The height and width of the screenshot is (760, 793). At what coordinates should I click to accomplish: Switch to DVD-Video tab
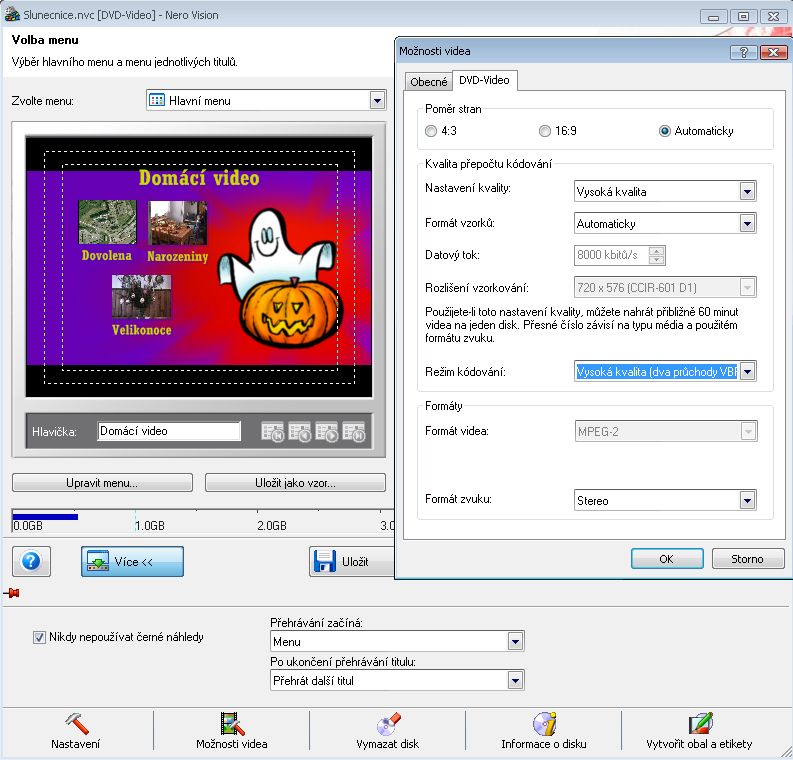click(484, 80)
